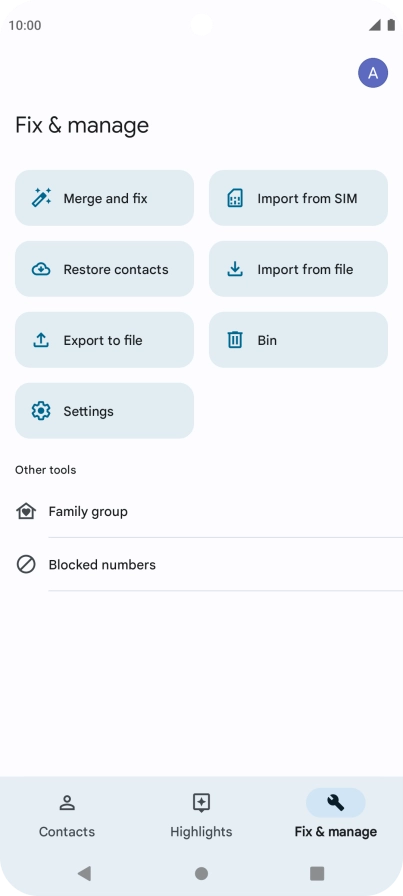Open Blocked numbers list entry

pyautogui.click(x=201, y=565)
